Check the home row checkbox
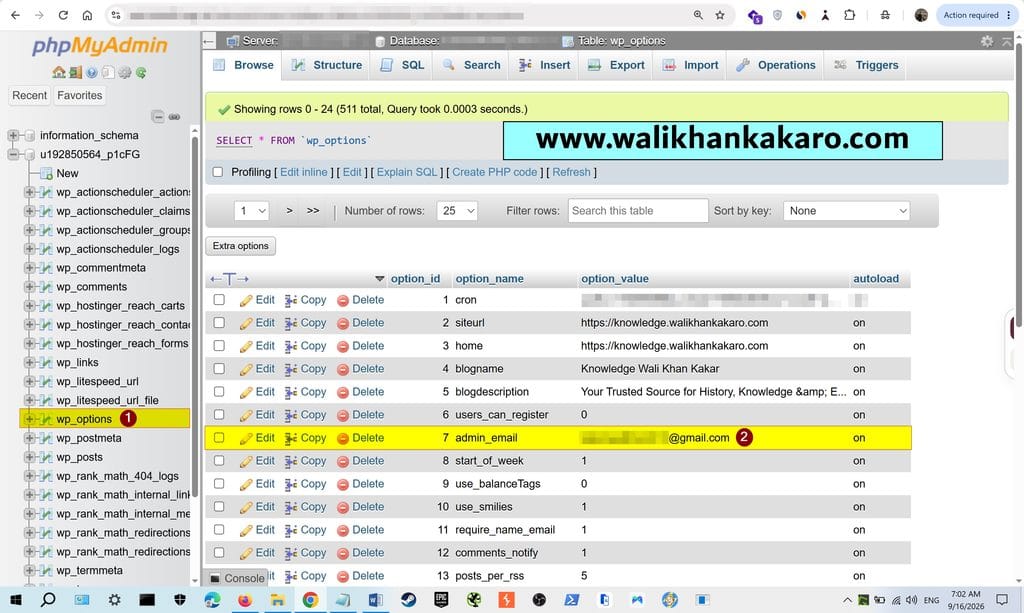The width and height of the screenshot is (1024, 613). tap(219, 345)
